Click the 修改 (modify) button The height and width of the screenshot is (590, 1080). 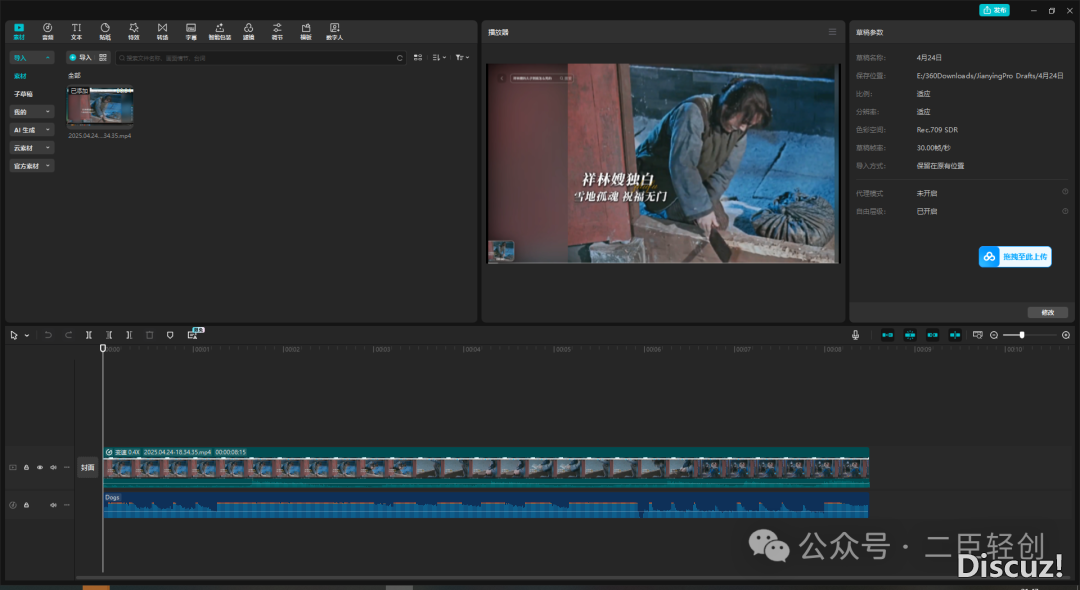tap(1048, 313)
